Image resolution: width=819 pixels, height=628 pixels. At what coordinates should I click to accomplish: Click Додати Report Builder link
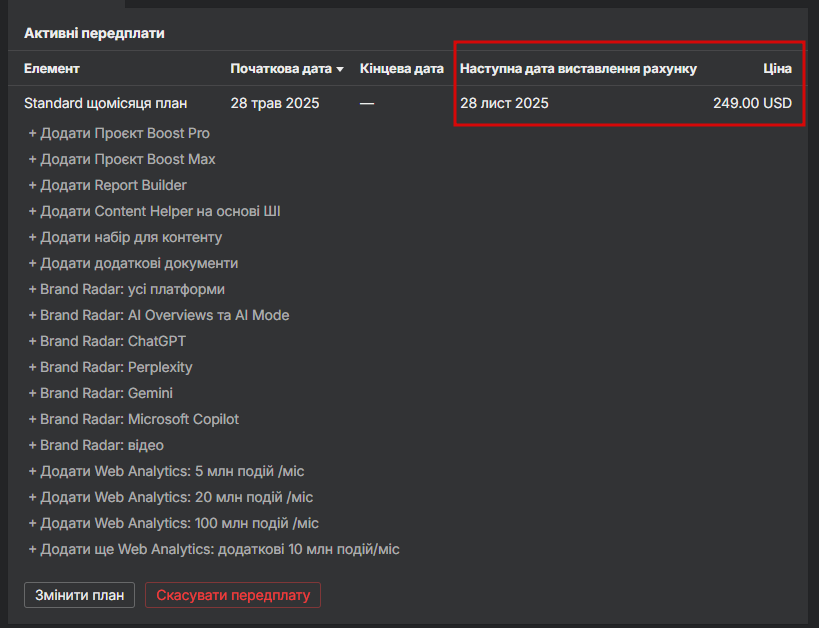click(108, 185)
